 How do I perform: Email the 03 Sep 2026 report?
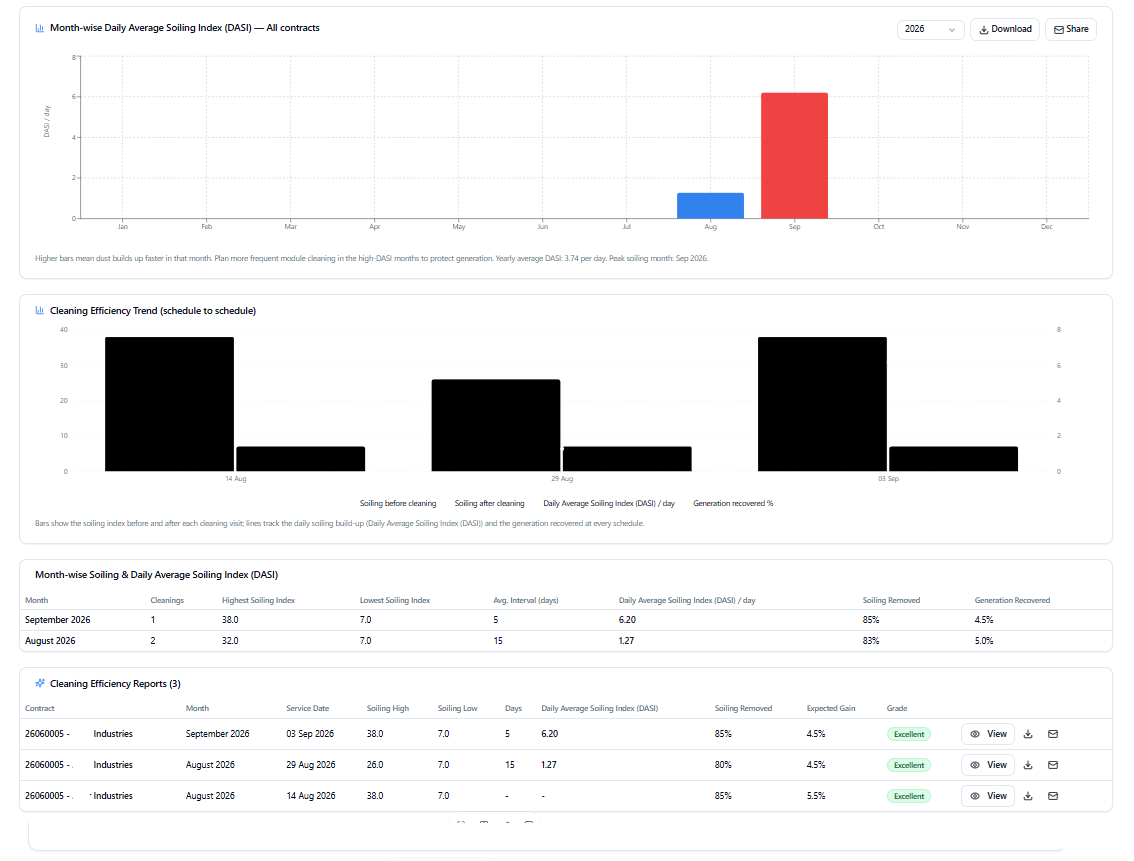[1053, 734]
